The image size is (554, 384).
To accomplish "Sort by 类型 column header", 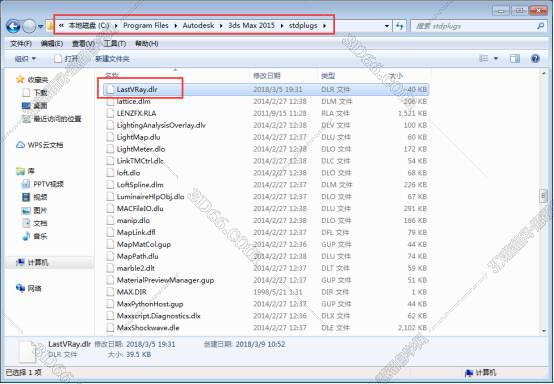I will (328, 76).
